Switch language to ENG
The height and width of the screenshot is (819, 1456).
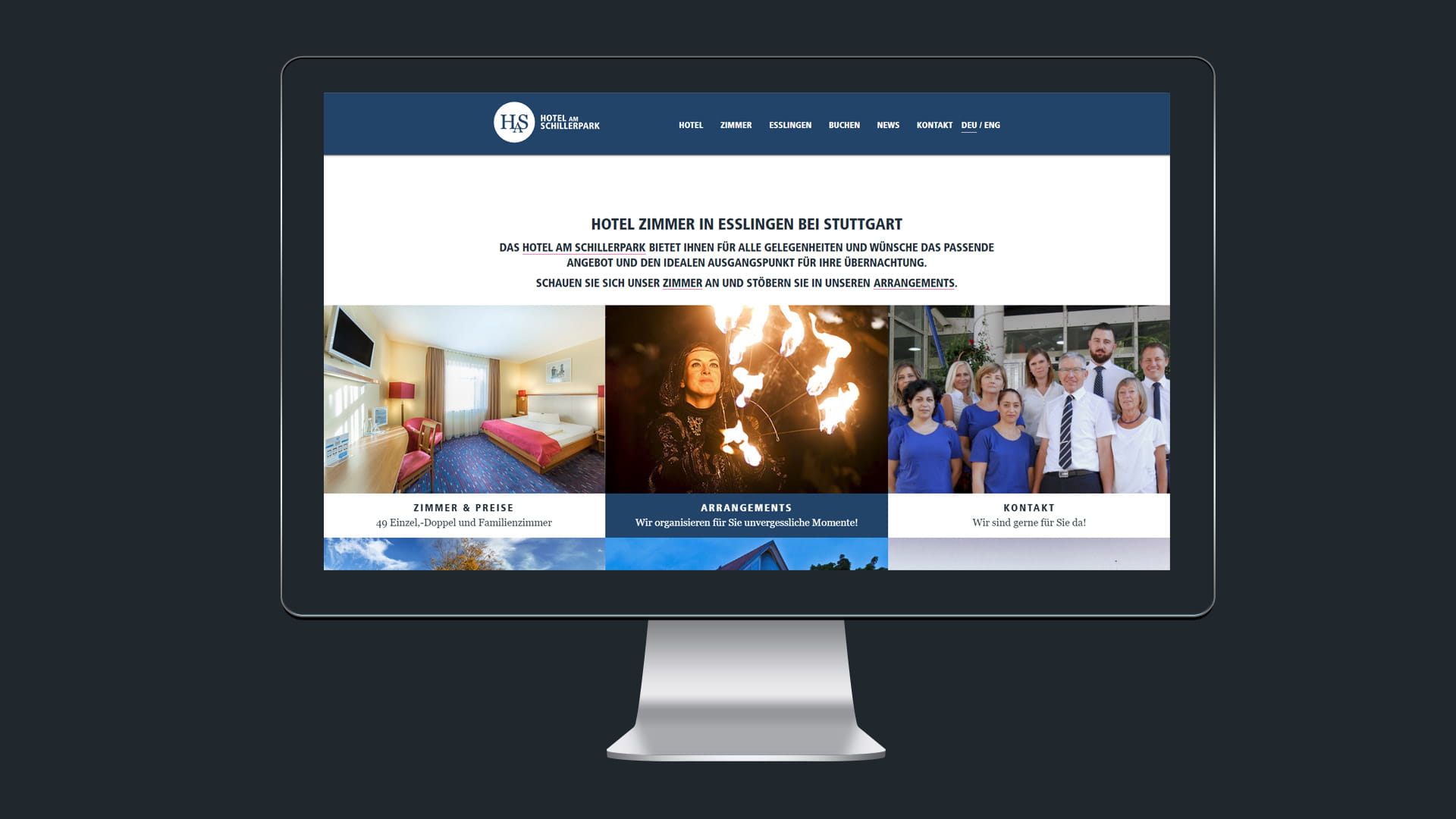[992, 125]
